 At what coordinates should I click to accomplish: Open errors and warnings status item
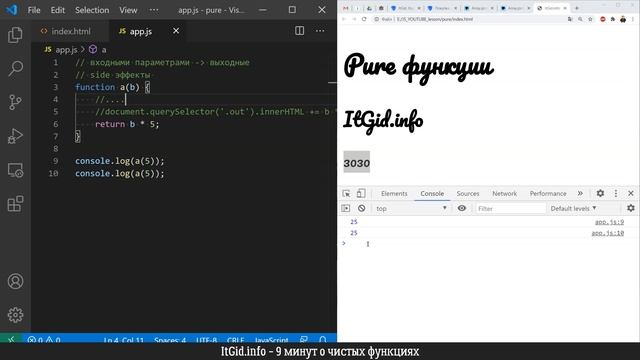tap(44, 340)
